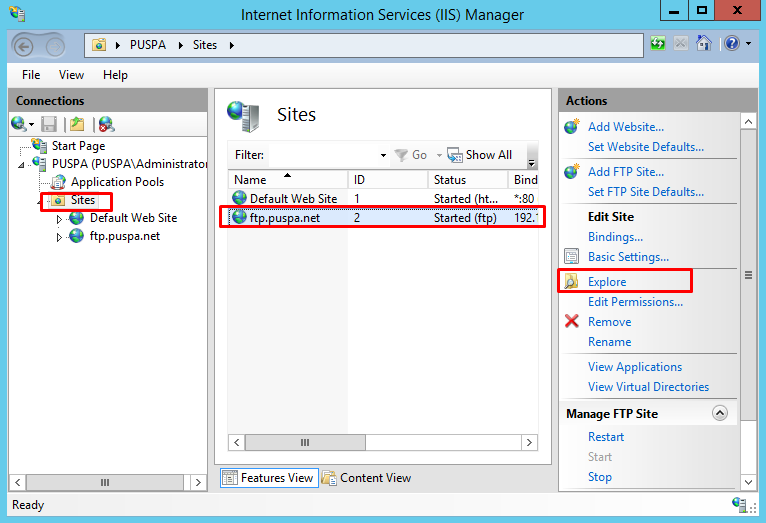Screen dimensions: 766x523
Task: Sort by the ID column header
Action: click(388, 180)
